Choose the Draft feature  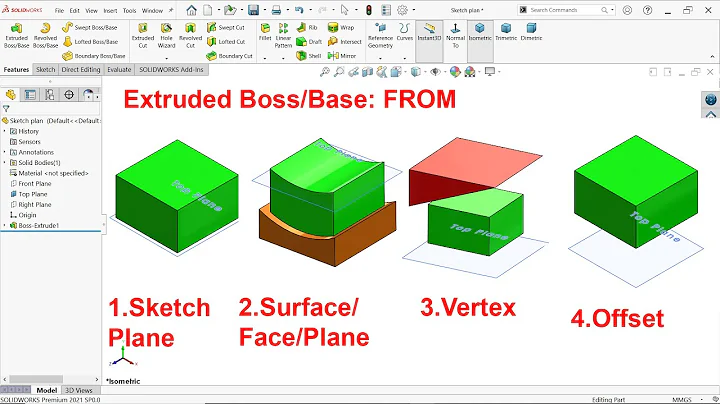pyautogui.click(x=309, y=42)
